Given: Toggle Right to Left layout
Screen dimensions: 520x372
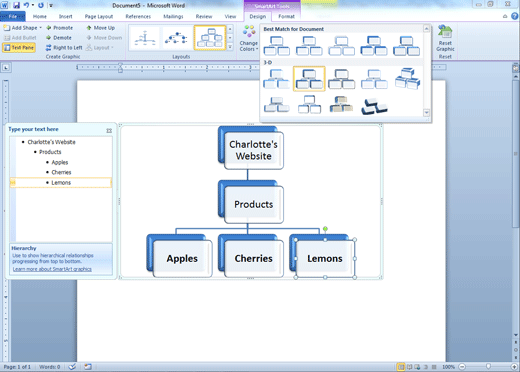Looking at the screenshot, I should point(64,48).
